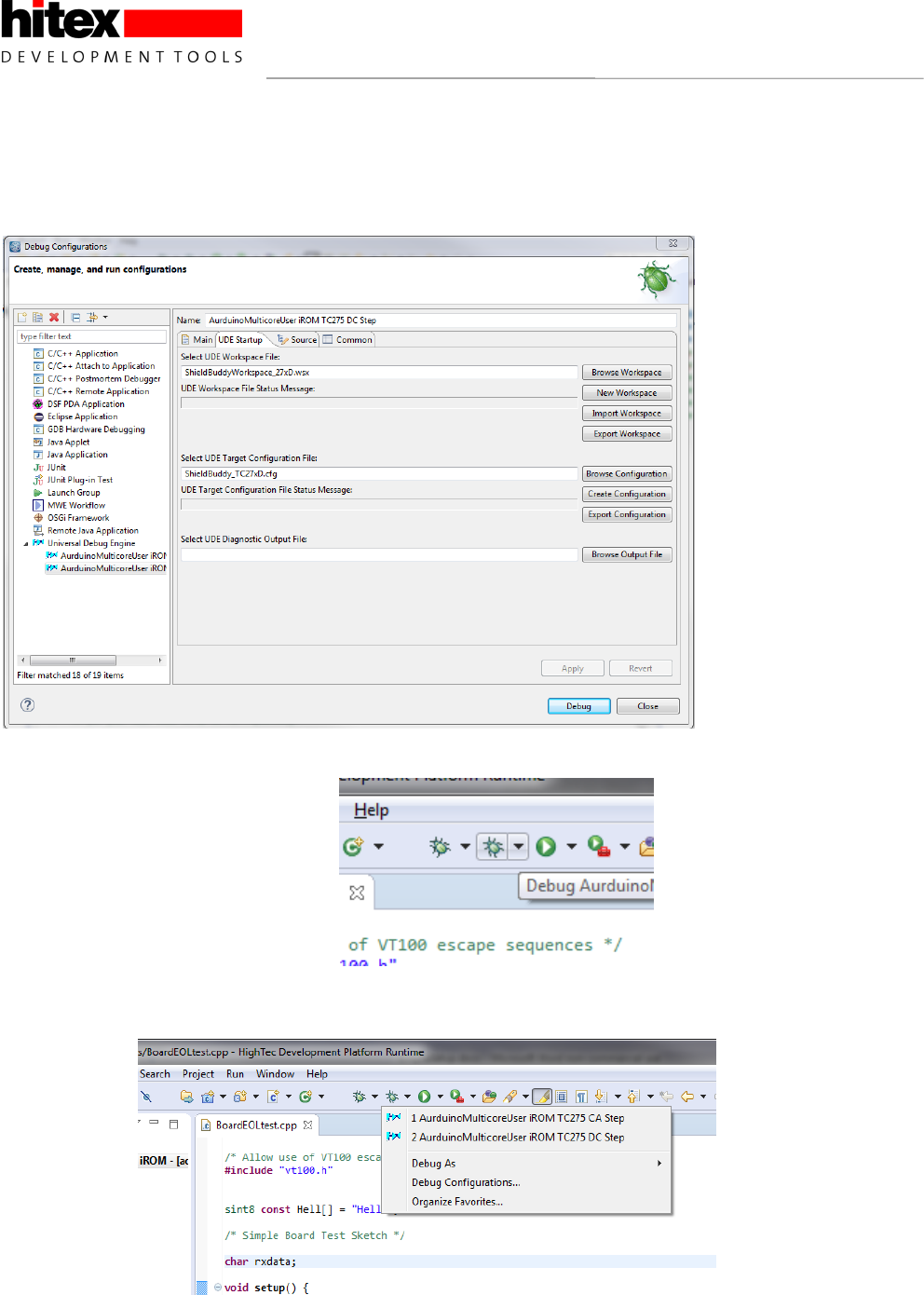Click the configuration Name field
924x1295 pixels.
440,320
